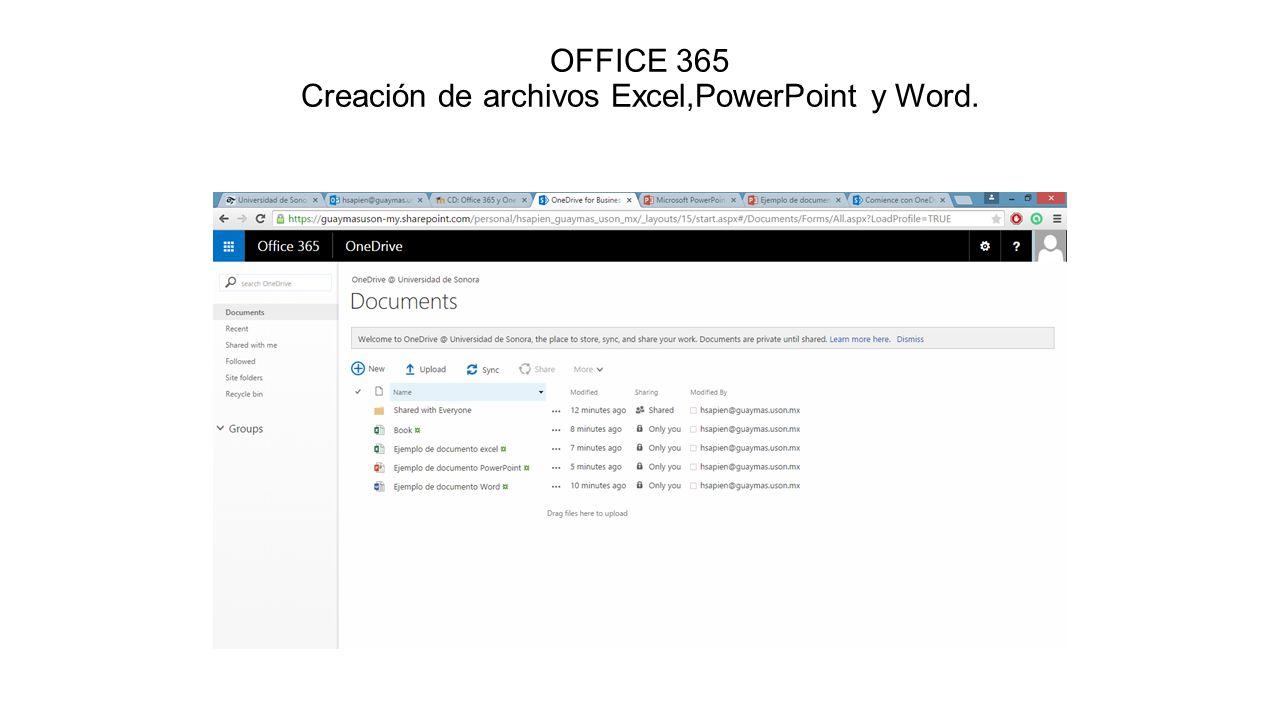Screen dimensions: 1280x720
Task: Open the Name column dropdown arrow
Action: click(541, 393)
